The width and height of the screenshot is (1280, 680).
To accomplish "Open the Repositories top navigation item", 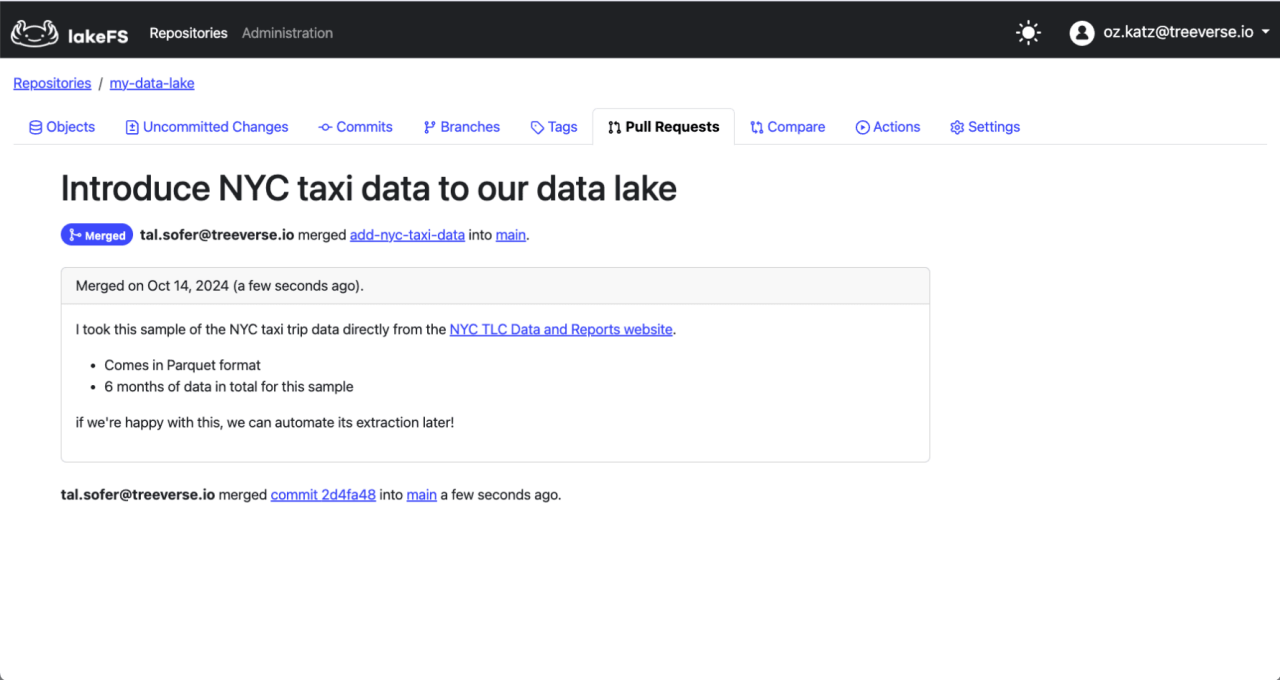I will (x=188, y=33).
